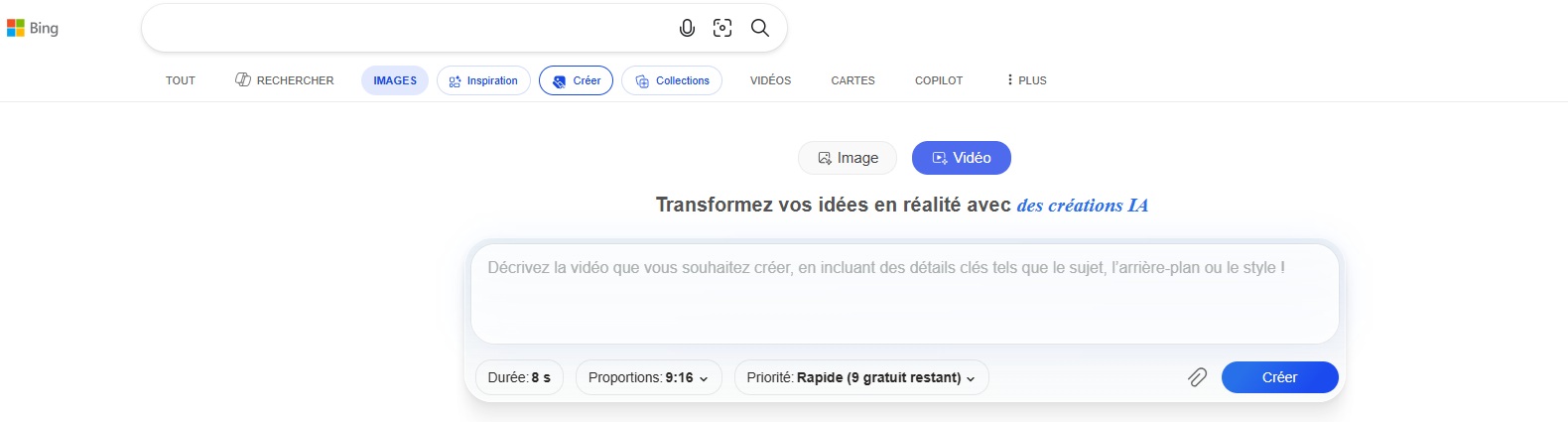Open the Proportions 9:16 dropdown
Image resolution: width=1568 pixels, height=422 pixels.
[649, 377]
